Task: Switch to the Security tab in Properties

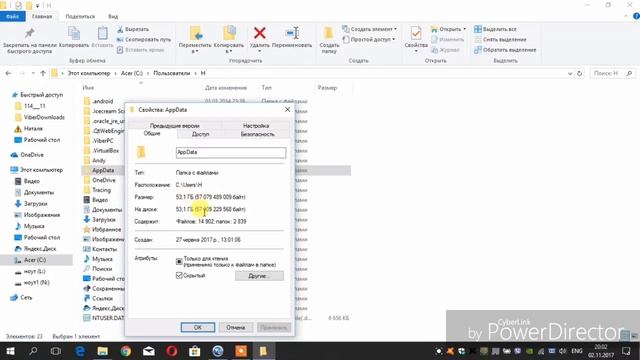Action: point(258,134)
